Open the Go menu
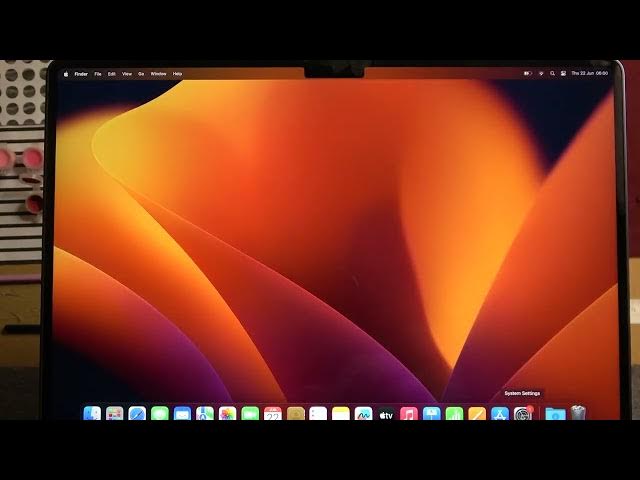The height and width of the screenshot is (480, 640). click(x=141, y=74)
